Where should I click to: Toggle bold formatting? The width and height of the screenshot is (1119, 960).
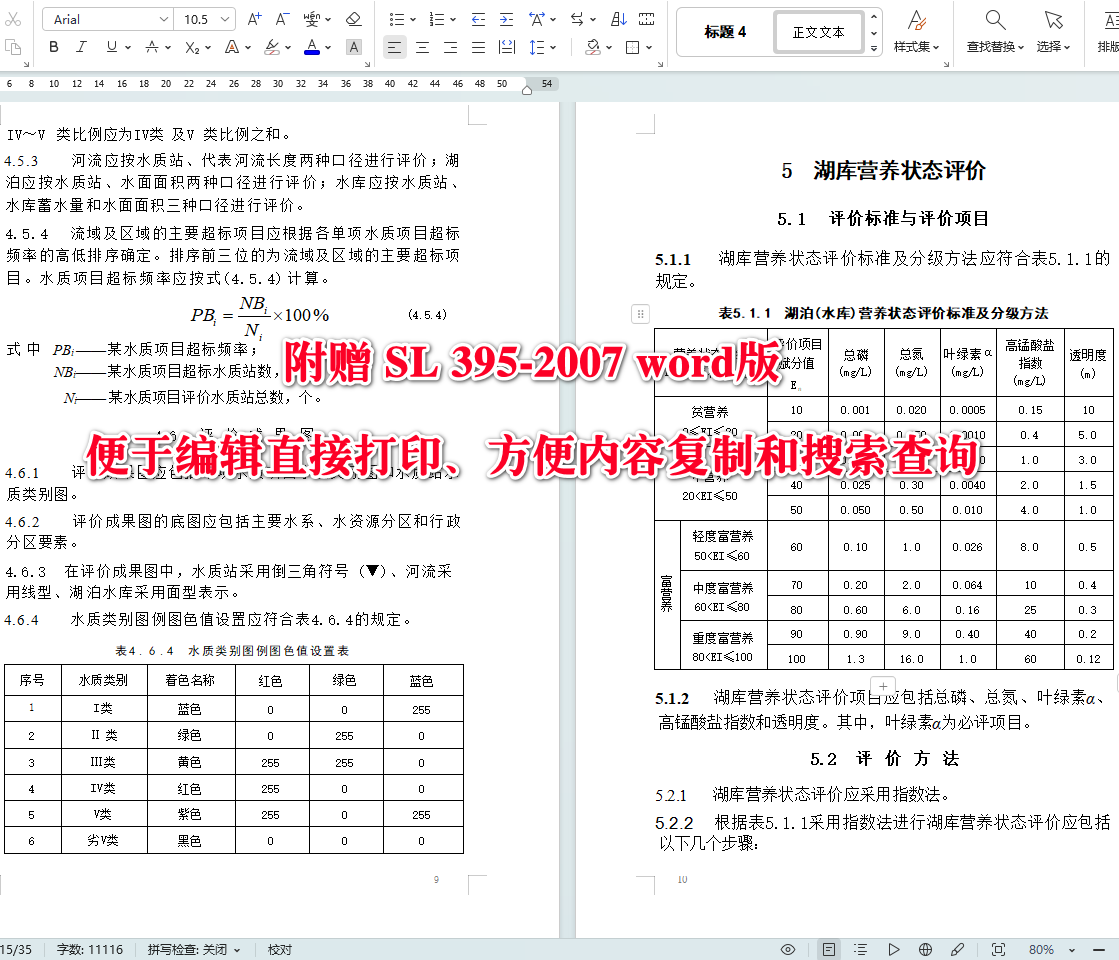(x=53, y=48)
